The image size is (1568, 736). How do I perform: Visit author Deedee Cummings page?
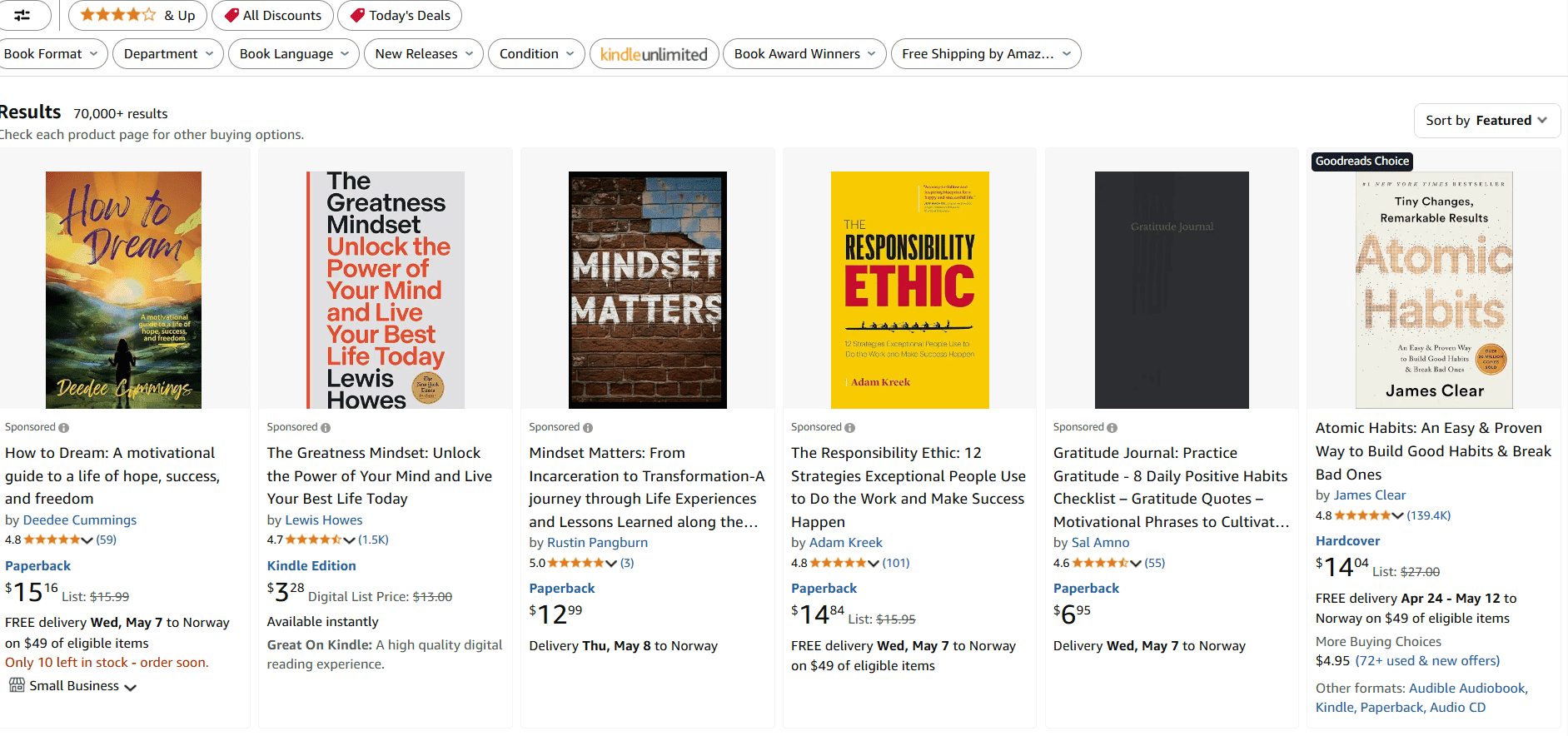pyautogui.click(x=80, y=520)
